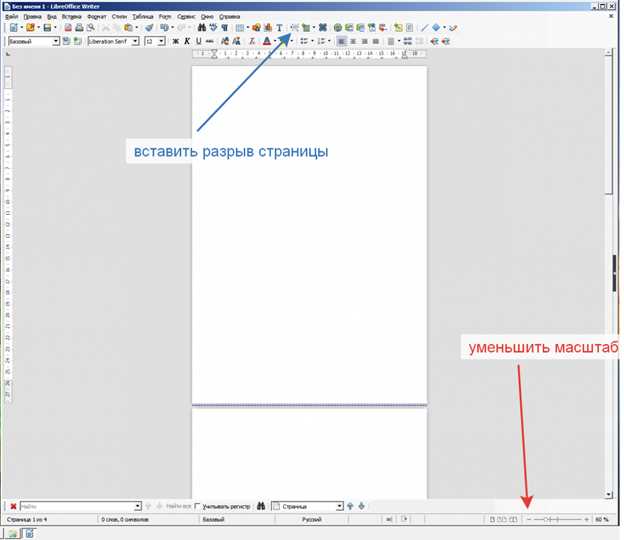Screen dimensions: 624x540
Task: Expand the paragraph style dropdown Базовый
Action: point(56,41)
